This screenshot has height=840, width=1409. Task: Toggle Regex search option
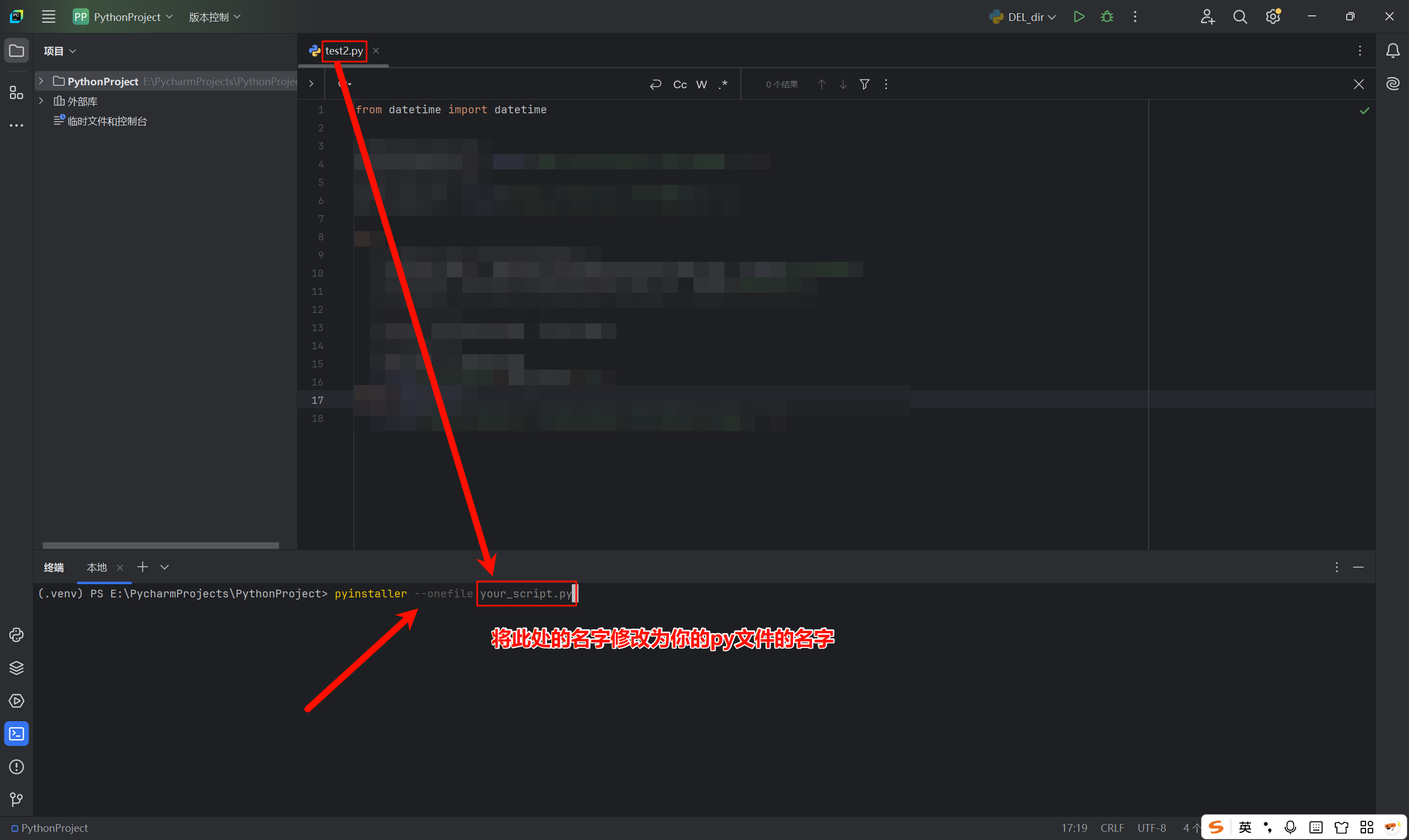click(723, 84)
